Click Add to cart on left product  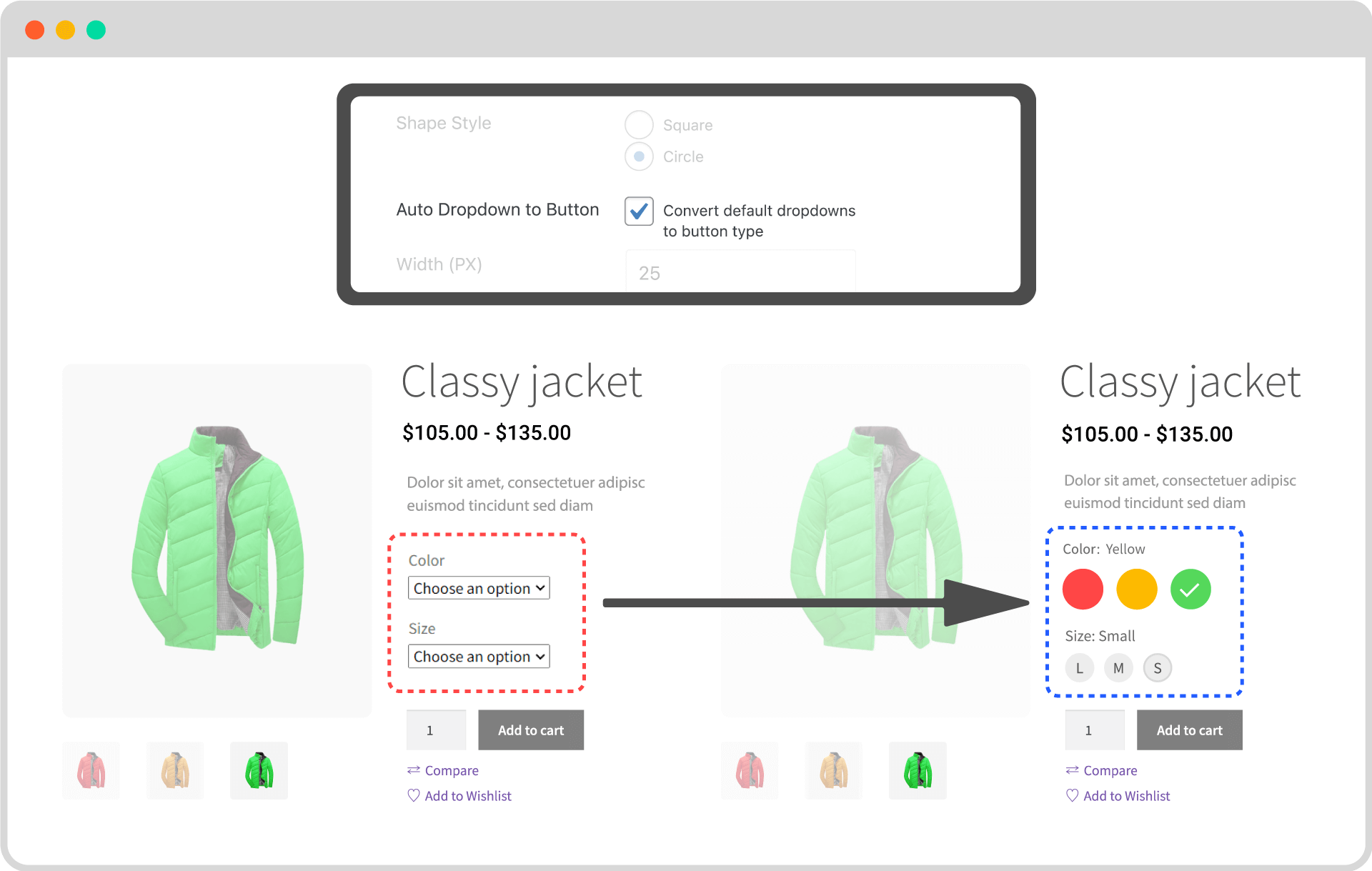coord(531,730)
